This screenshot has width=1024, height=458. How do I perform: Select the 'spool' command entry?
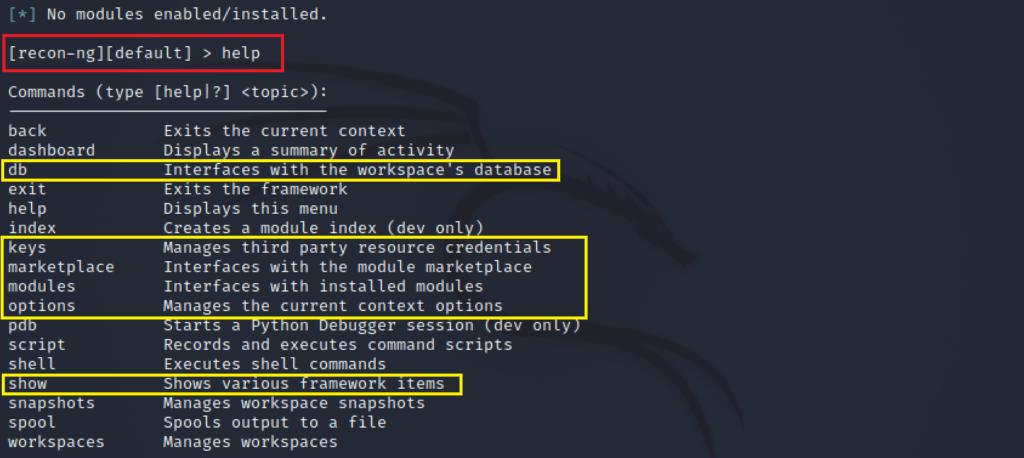tap(32, 423)
